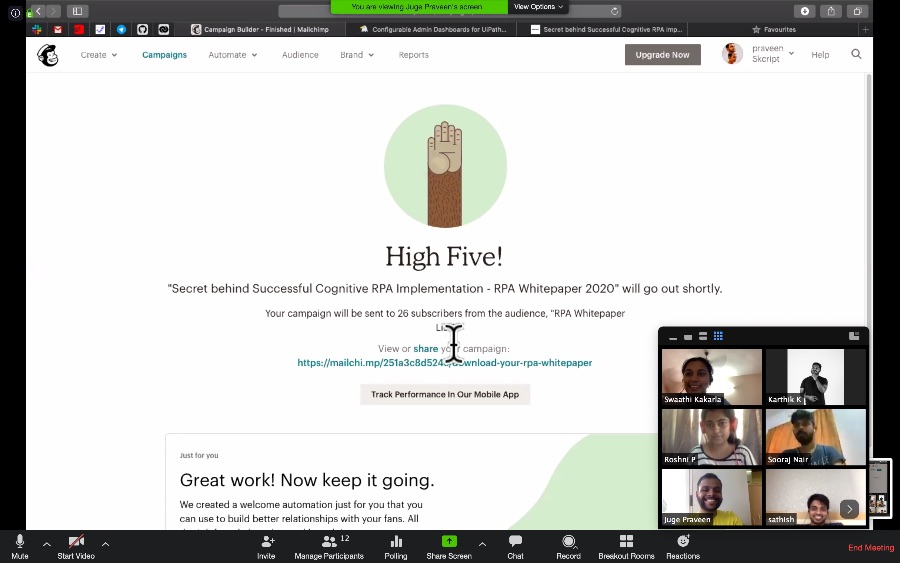Screen dimensions: 900x563
Task: Open the Reactions emoji icon
Action: (683, 541)
